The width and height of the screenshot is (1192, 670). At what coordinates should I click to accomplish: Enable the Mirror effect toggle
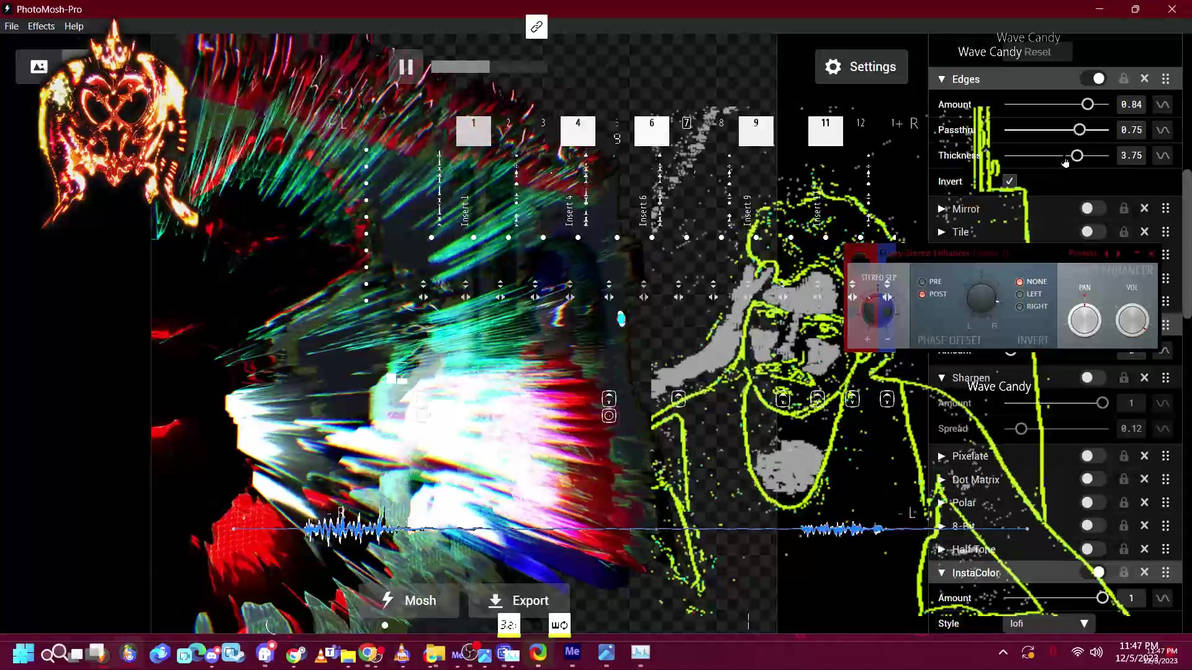click(x=1093, y=208)
